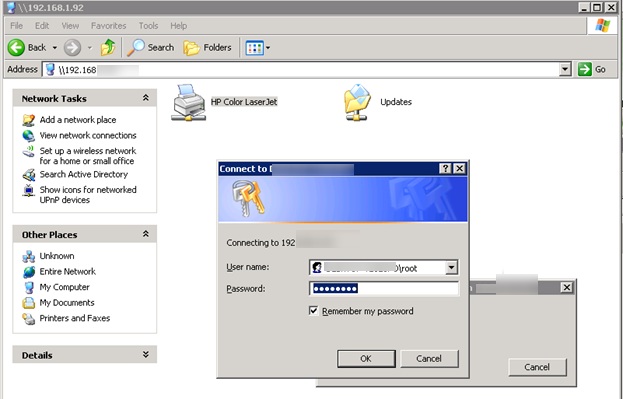Open the Views button dropdown
Viewport: 623px width, 399px height.
(268, 48)
